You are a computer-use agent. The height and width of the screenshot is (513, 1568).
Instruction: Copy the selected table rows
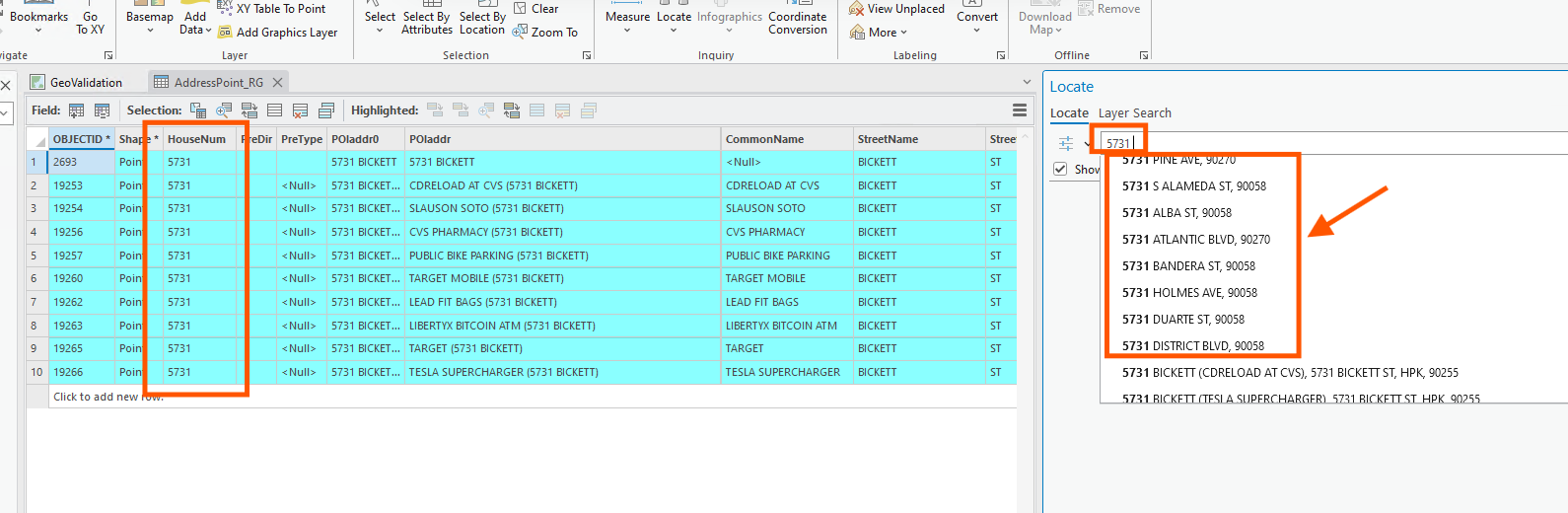tap(326, 110)
